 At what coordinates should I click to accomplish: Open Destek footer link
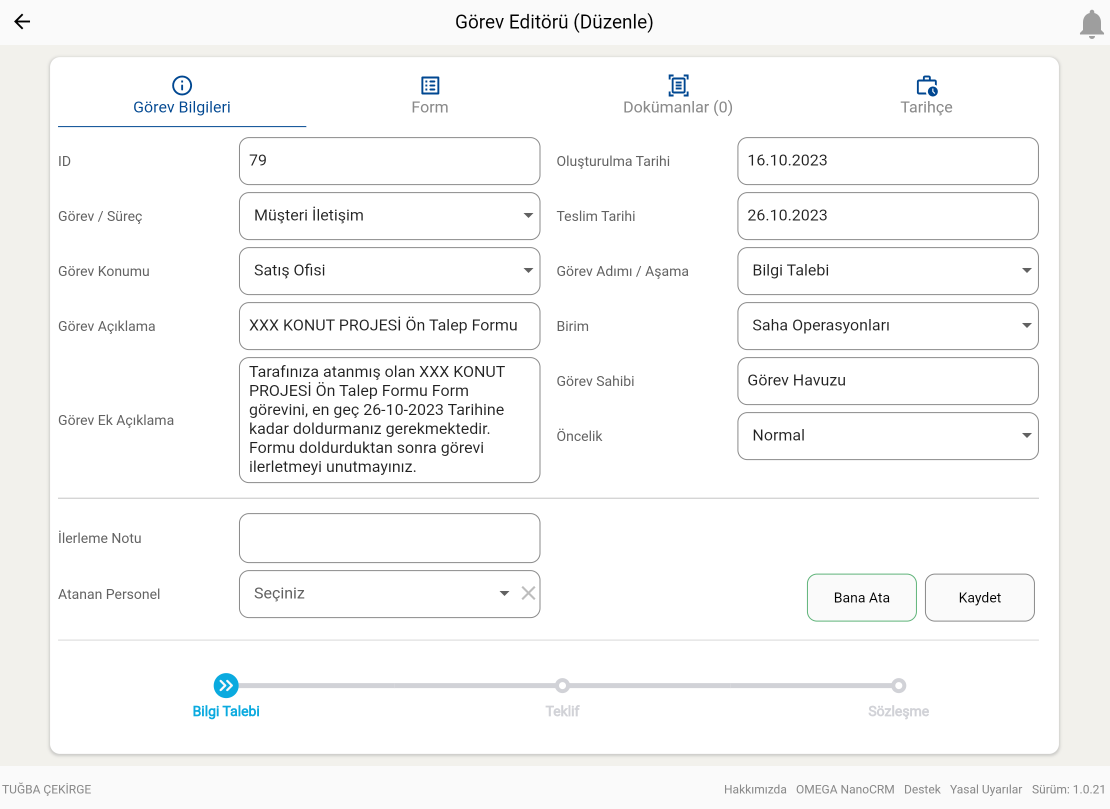coord(922,789)
